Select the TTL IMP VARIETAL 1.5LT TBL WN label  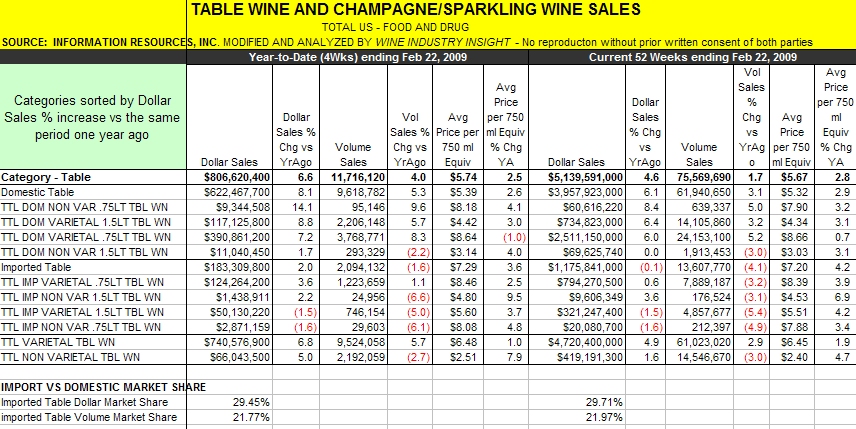tap(82, 312)
